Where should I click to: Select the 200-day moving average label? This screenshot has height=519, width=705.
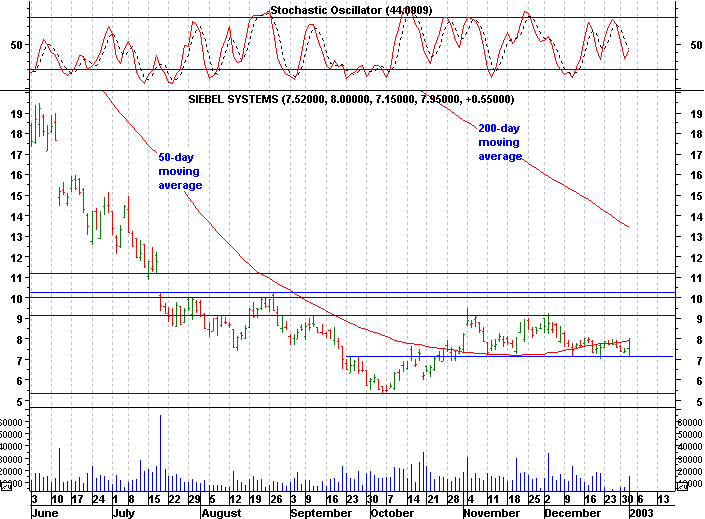point(500,142)
